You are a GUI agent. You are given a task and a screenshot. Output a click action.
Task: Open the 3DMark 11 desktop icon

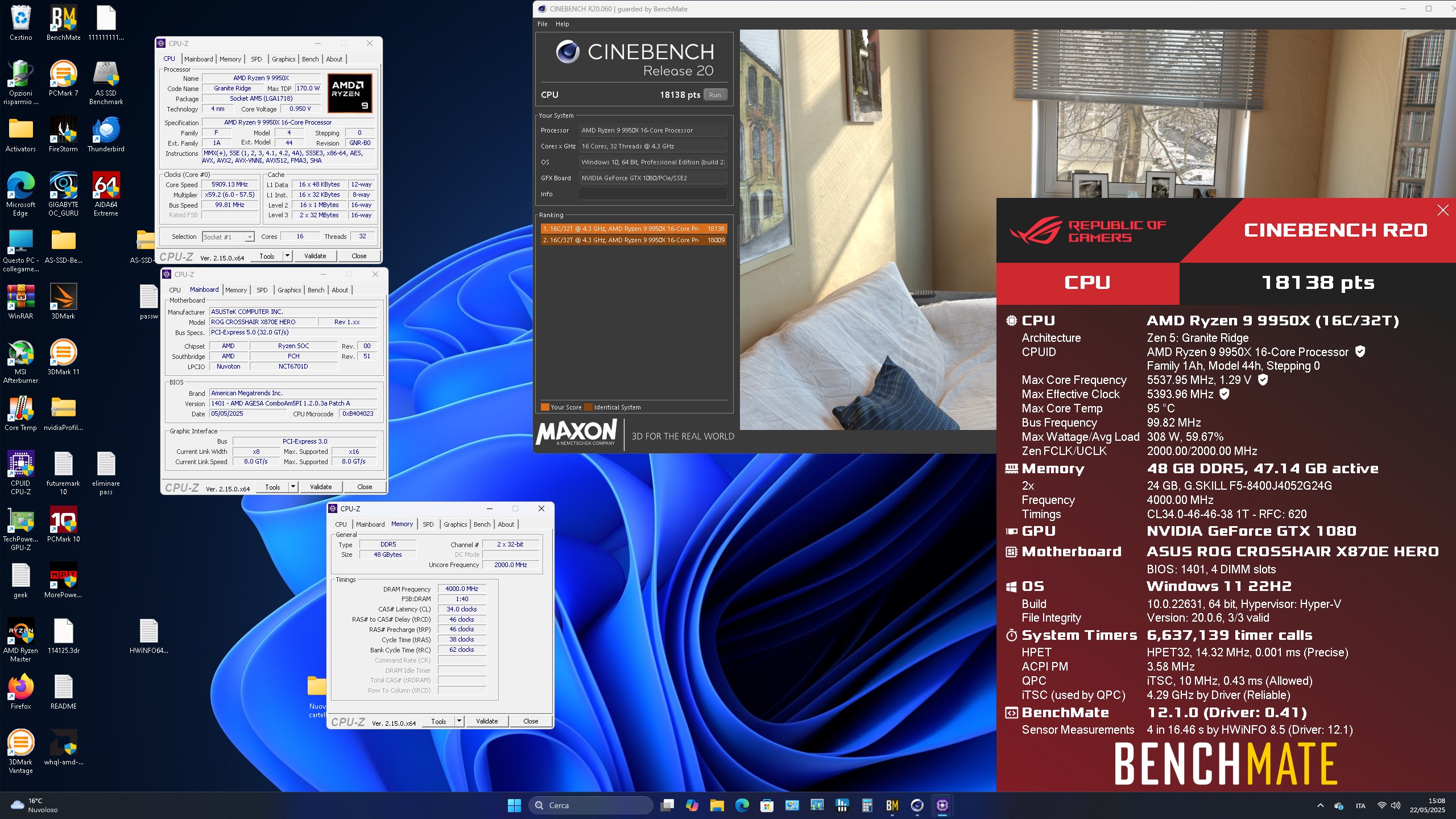pos(63,357)
